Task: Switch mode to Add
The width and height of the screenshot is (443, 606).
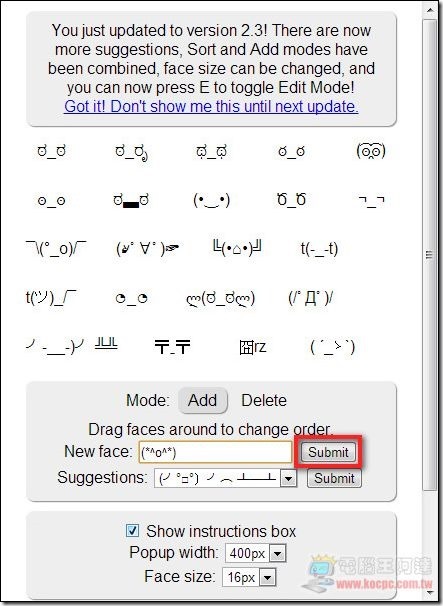Action: [x=203, y=400]
